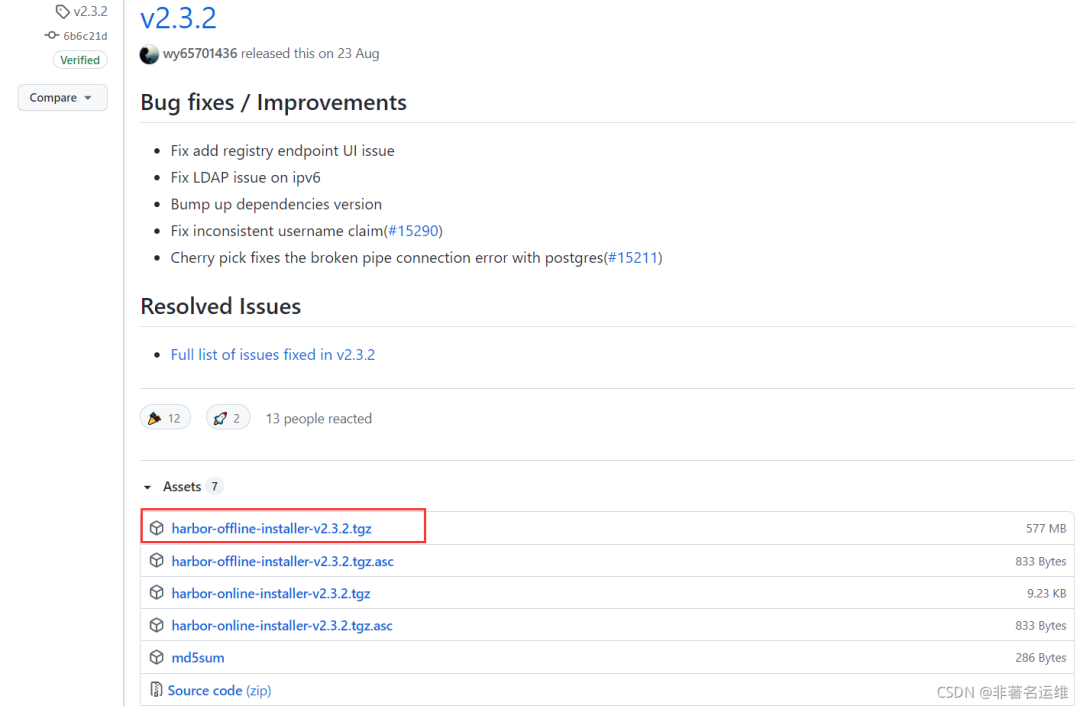Open wy65701436 user avatar
Screen dimensions: 1080x706
[x=149, y=54]
